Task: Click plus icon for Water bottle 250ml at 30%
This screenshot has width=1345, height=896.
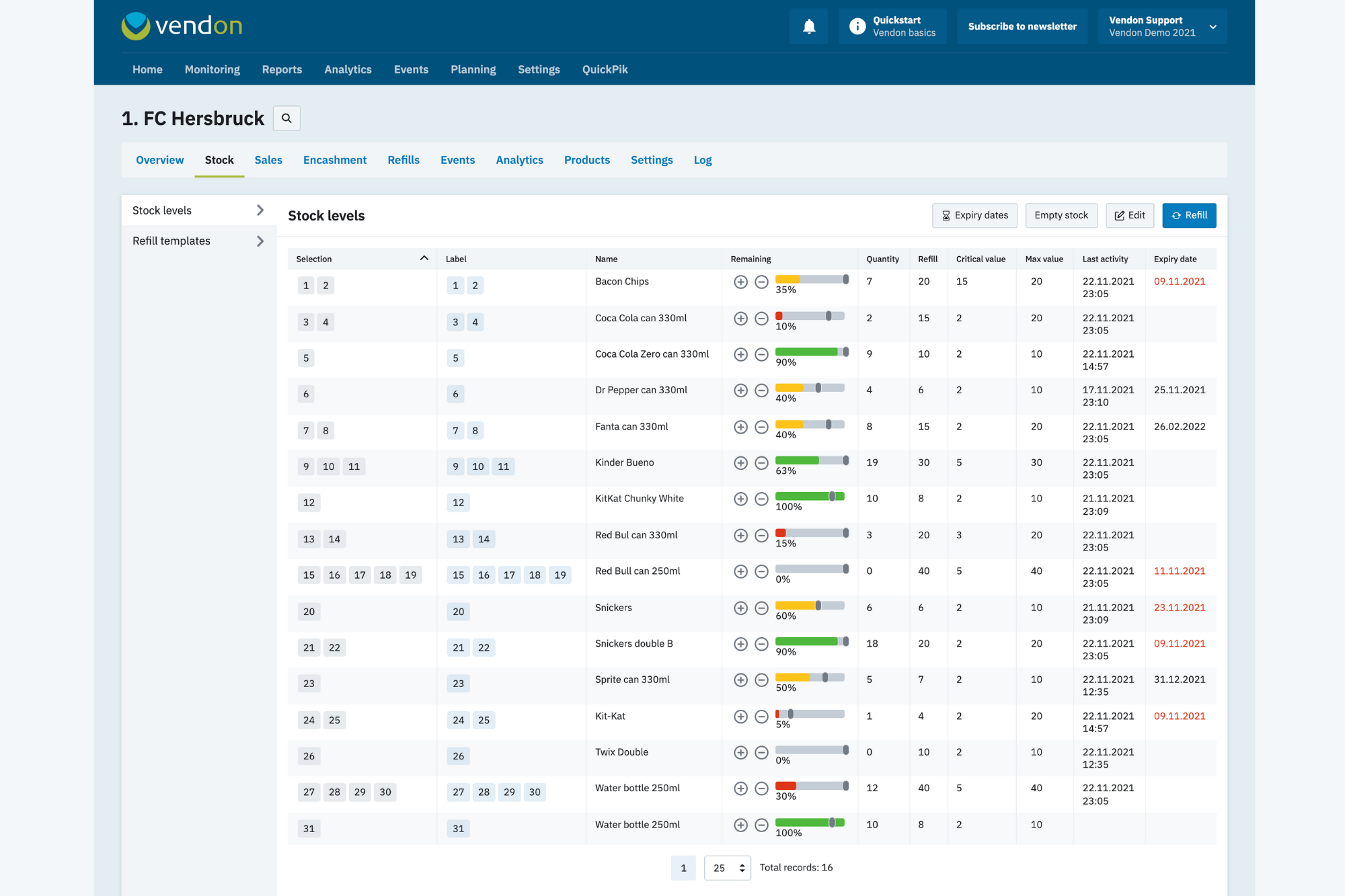Action: coord(740,788)
